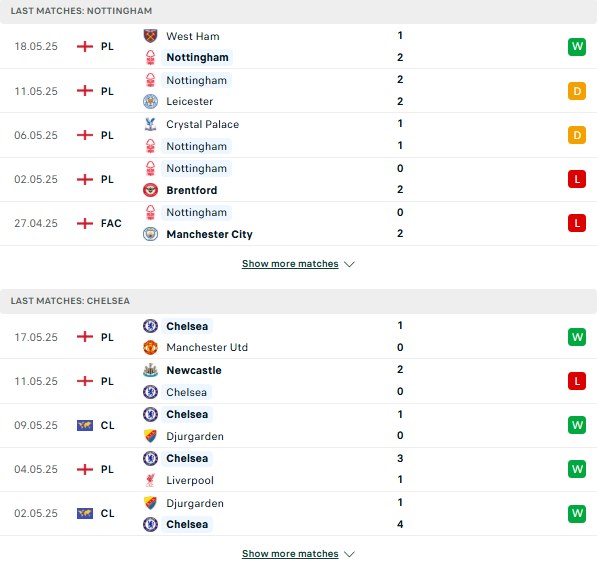597x567 pixels.
Task: Click the Manchester Utd crest icon
Action: pos(150,347)
